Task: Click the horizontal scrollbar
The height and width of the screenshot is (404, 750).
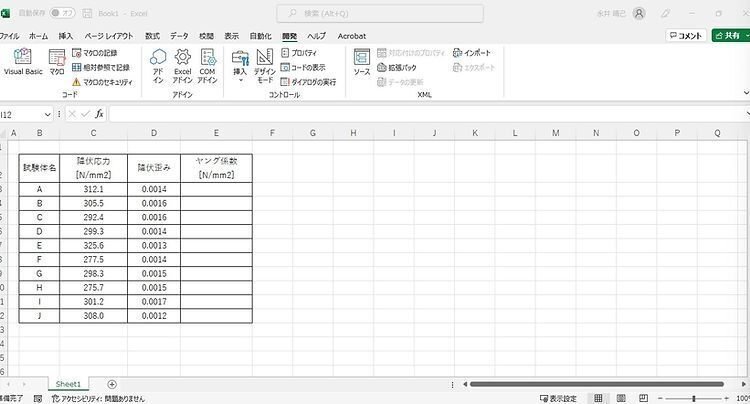Action: click(596, 384)
